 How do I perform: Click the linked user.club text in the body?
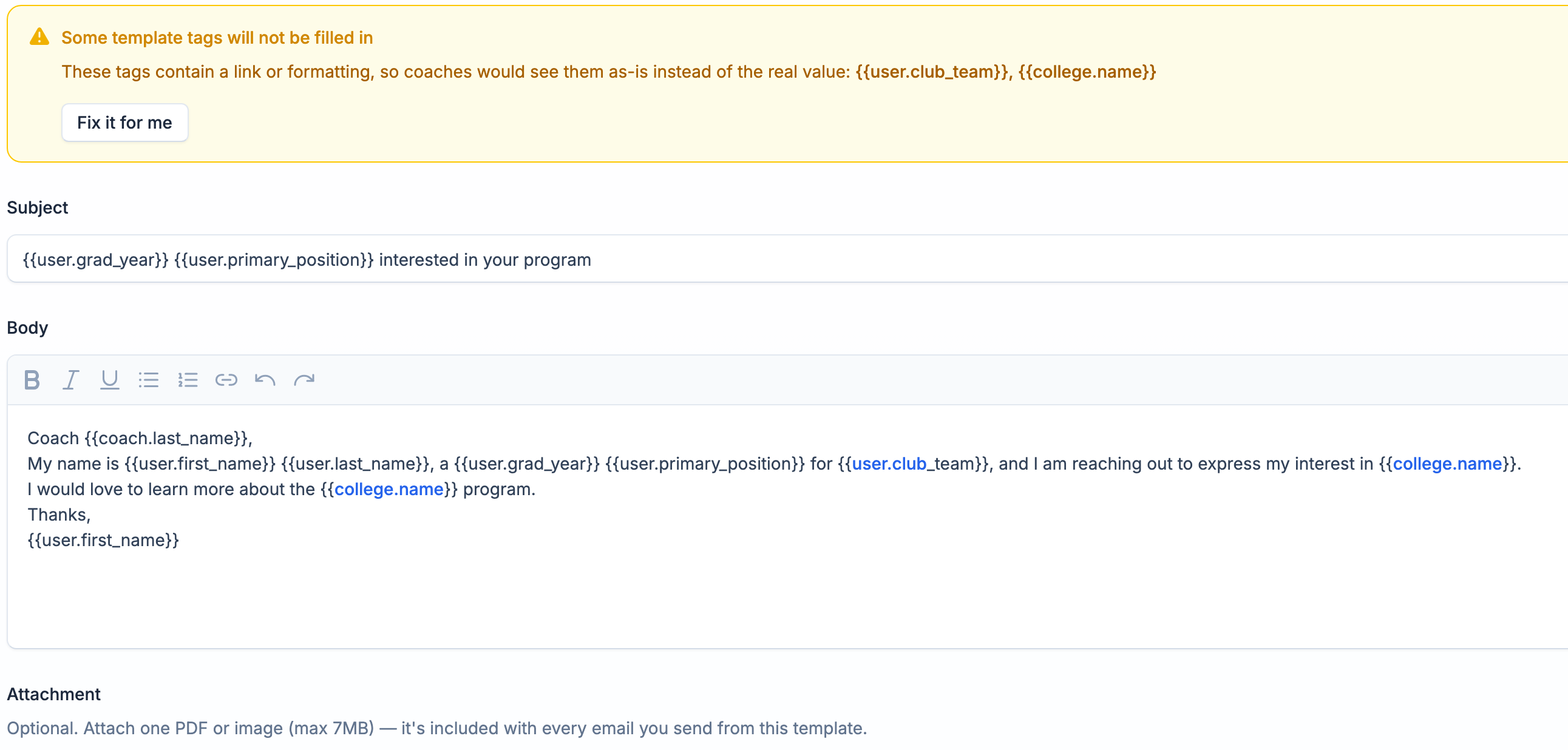pyautogui.click(x=889, y=464)
